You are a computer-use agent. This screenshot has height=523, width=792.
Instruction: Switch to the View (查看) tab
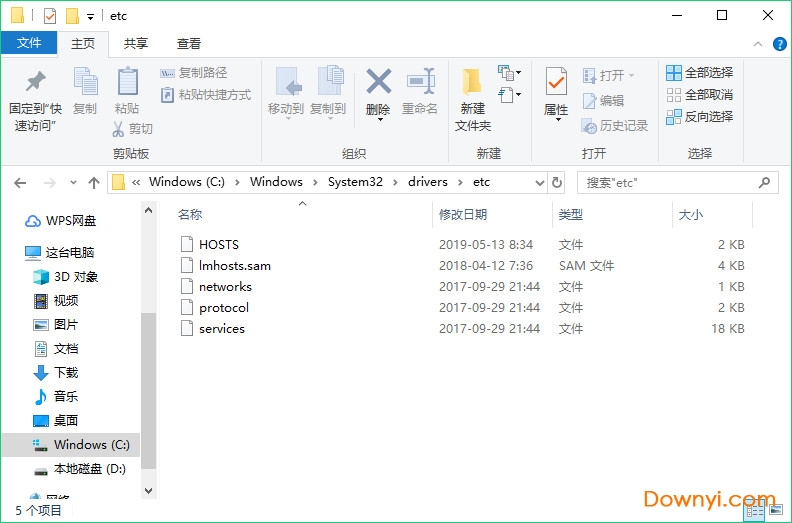pos(189,43)
